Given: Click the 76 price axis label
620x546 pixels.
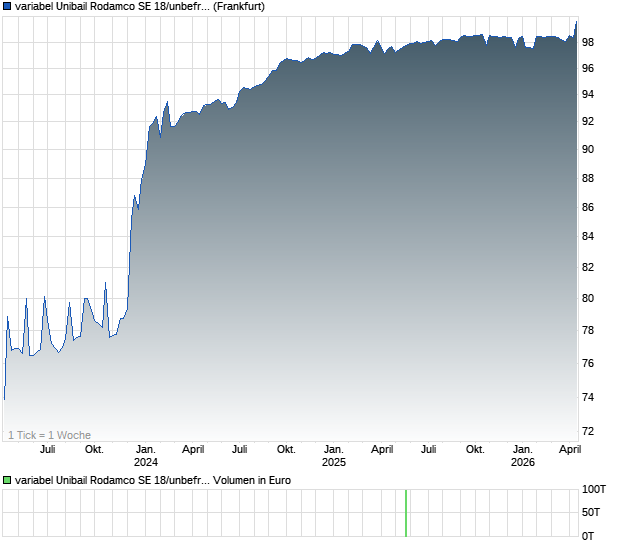Looking at the screenshot, I should pyautogui.click(x=589, y=363).
